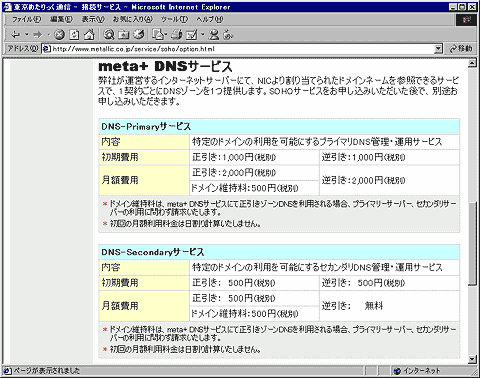Screen dimensions: 480x378
Task: Click Secondary 初期費用 逆引き: 500円 cell
Action: click(389, 283)
